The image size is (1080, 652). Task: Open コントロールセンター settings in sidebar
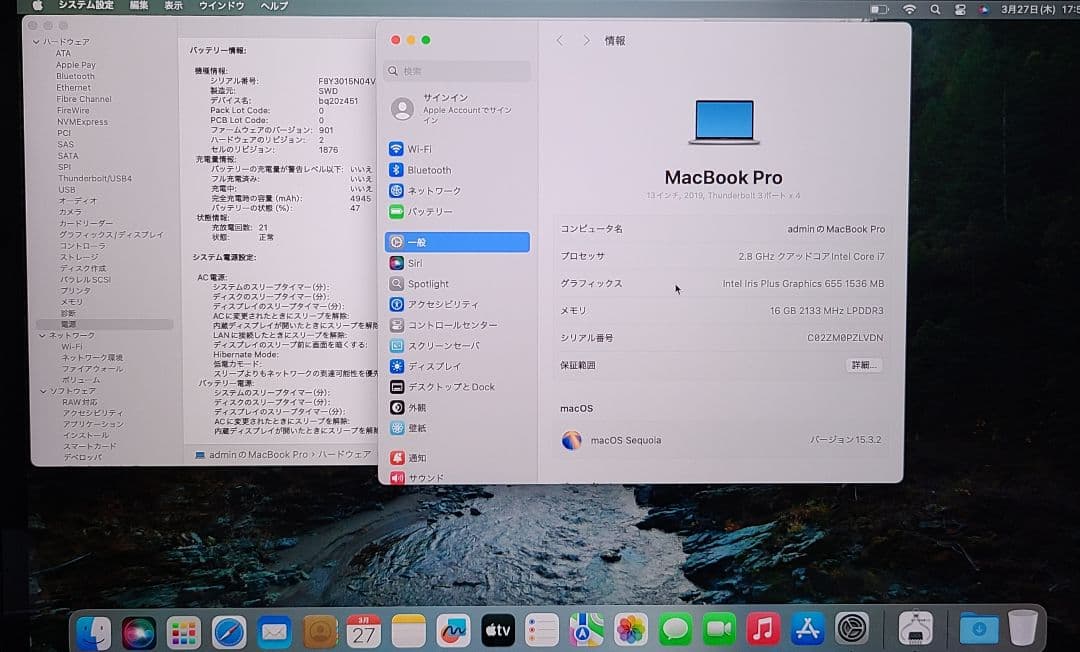tap(457, 325)
